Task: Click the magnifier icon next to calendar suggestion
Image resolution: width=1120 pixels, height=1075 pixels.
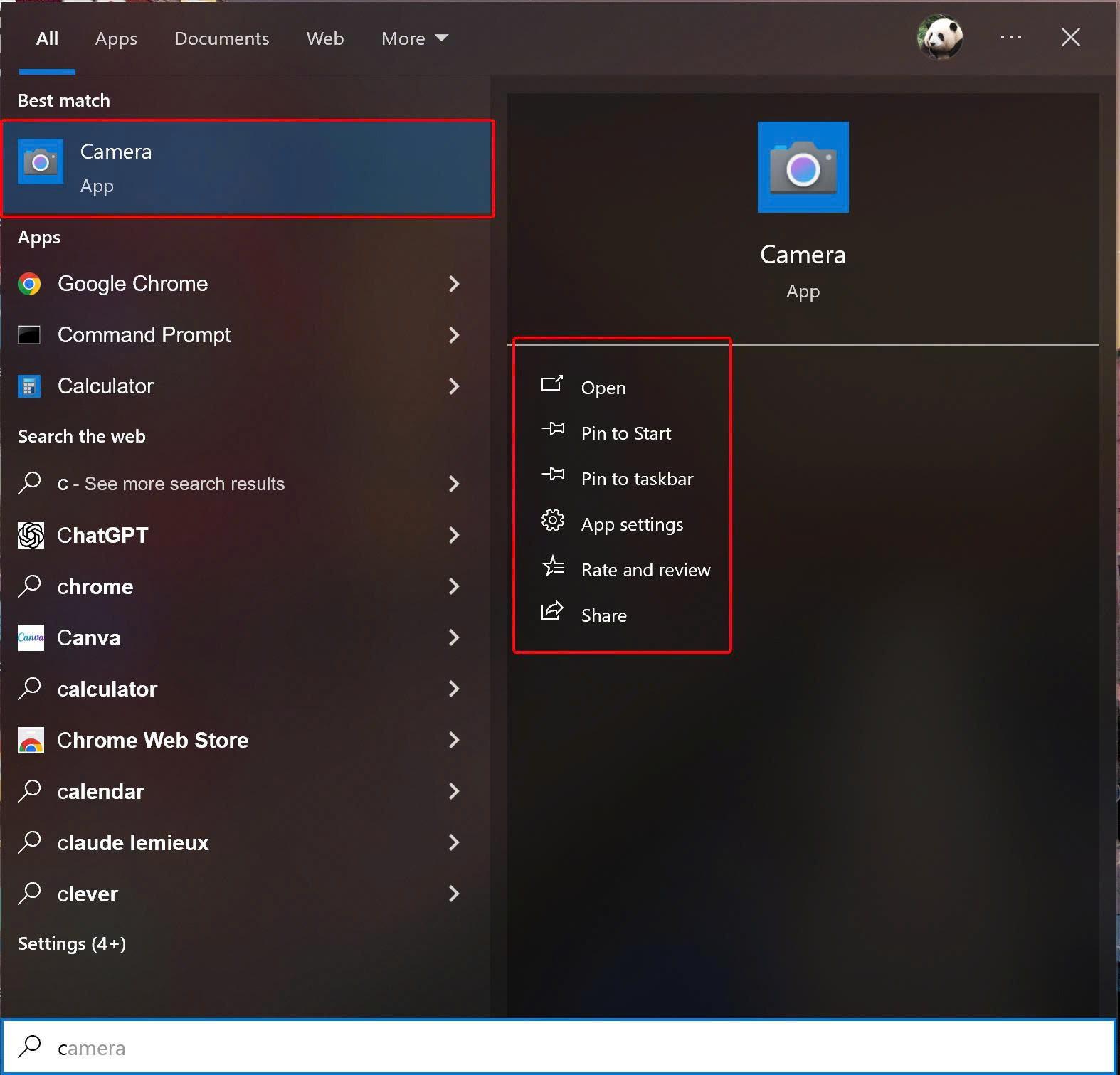Action: tap(29, 791)
